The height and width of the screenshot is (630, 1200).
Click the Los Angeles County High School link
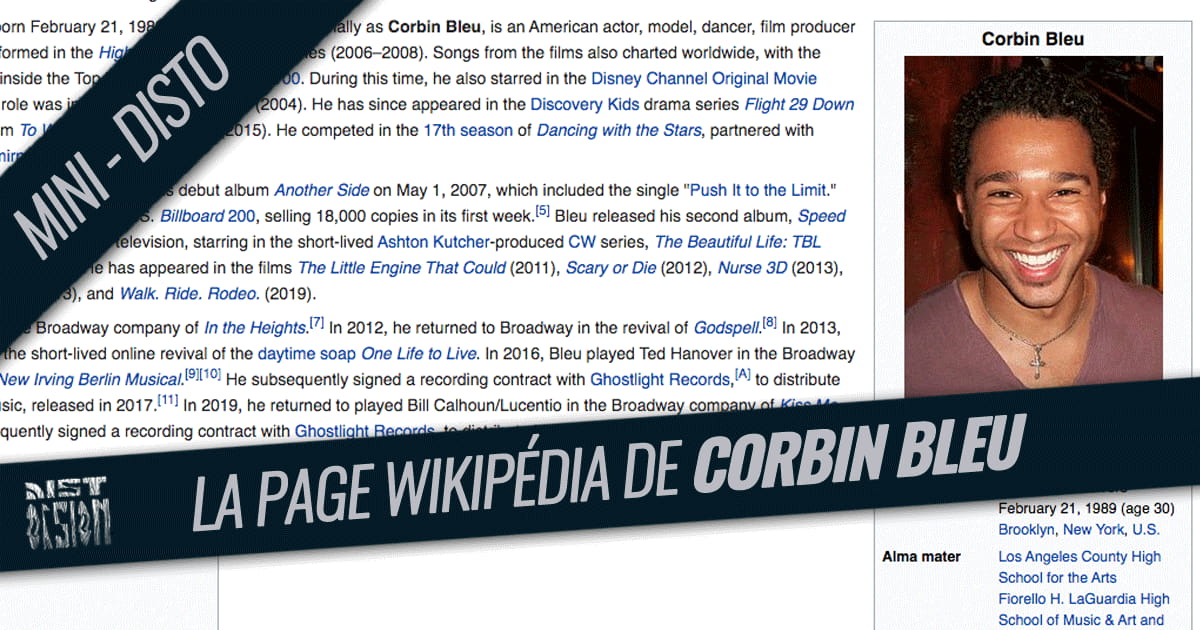(x=1078, y=556)
